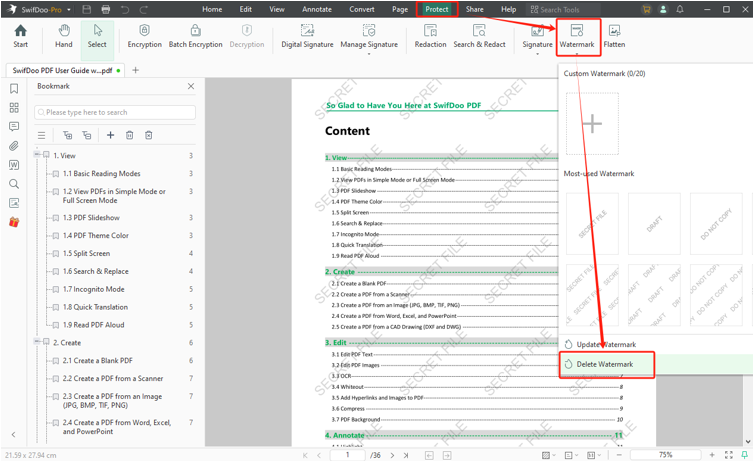Open Manage Signature options
The height and width of the screenshot is (461, 753).
(369, 37)
